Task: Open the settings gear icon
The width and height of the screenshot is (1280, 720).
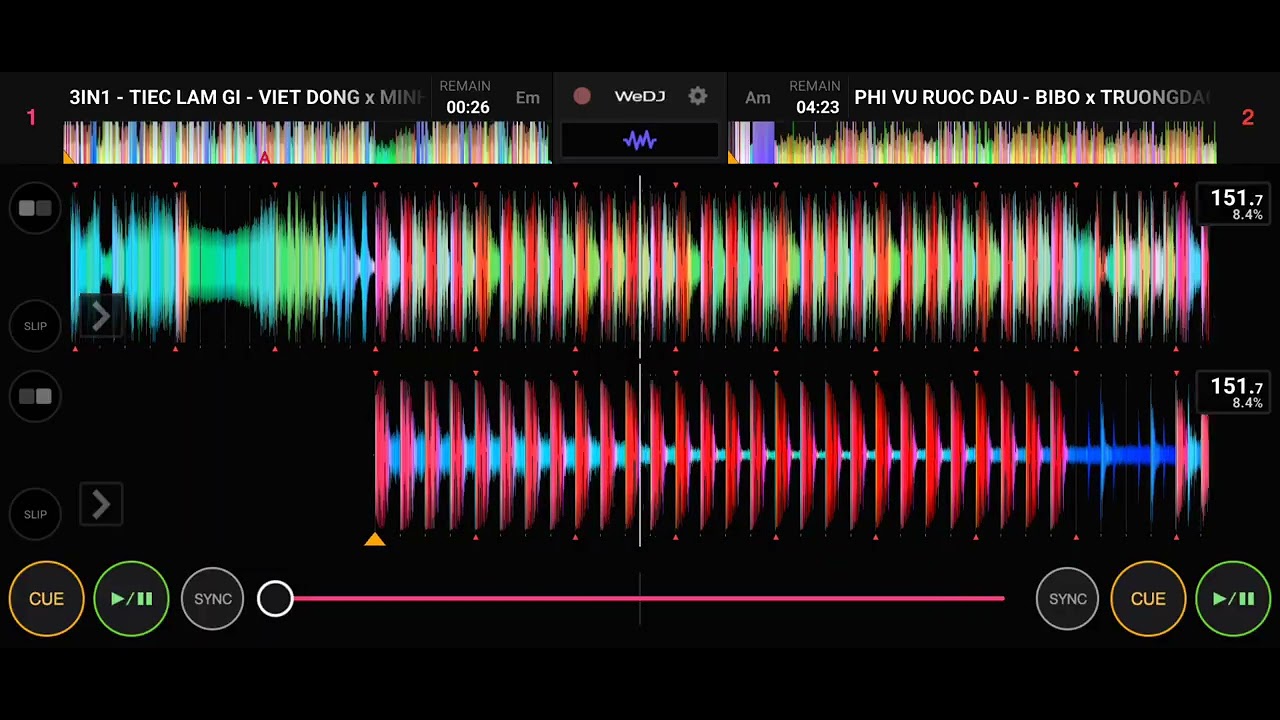Action: click(x=698, y=97)
